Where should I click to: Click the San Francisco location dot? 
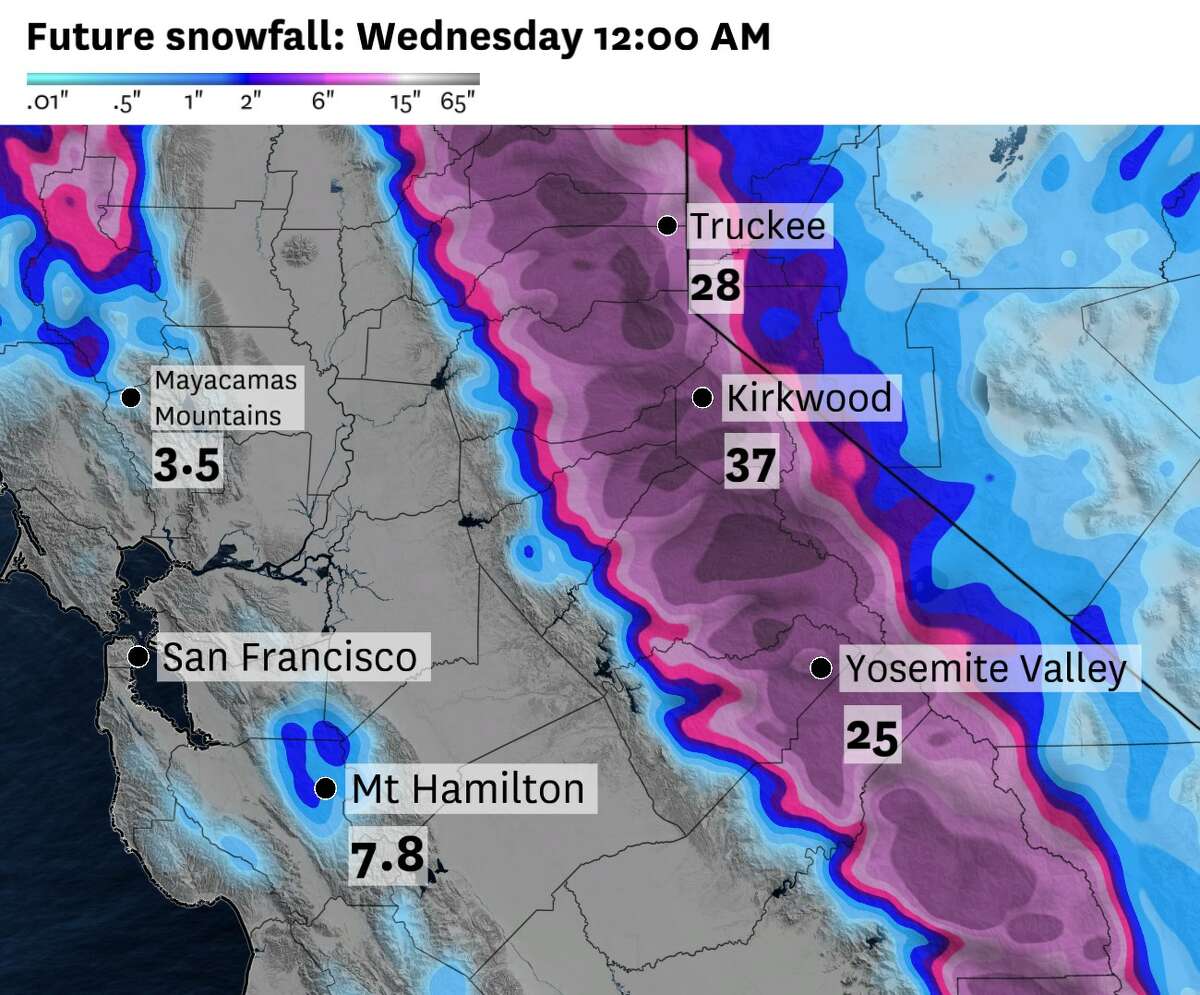(139, 657)
